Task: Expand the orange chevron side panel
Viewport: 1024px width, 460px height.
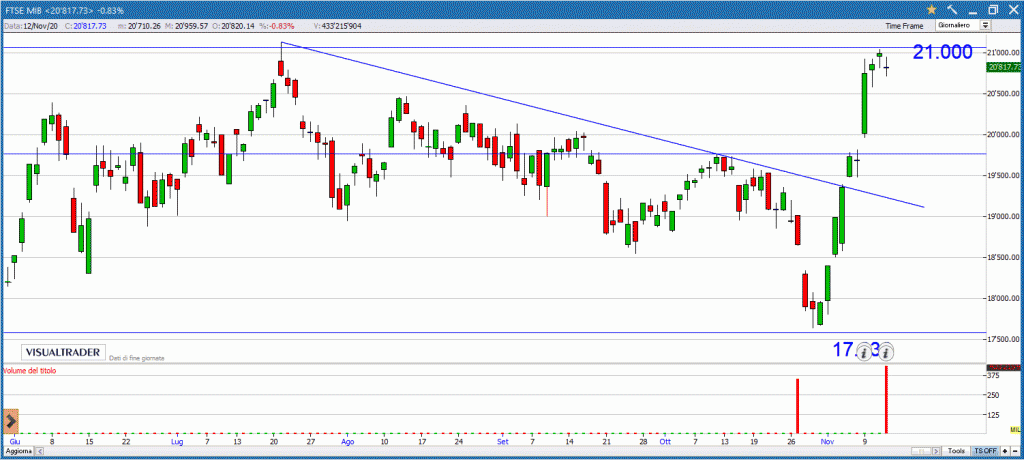Action: coord(10,421)
